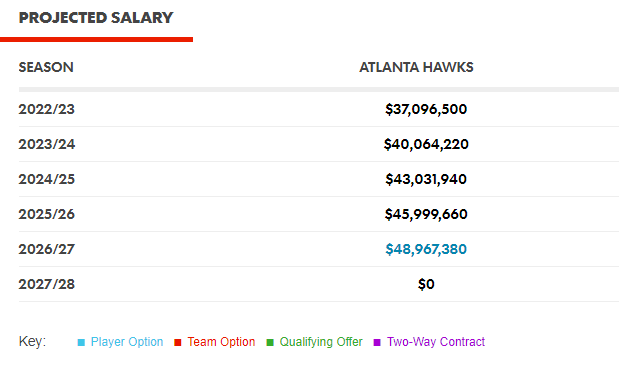Click the 2023/24 season row

pyautogui.click(x=319, y=144)
